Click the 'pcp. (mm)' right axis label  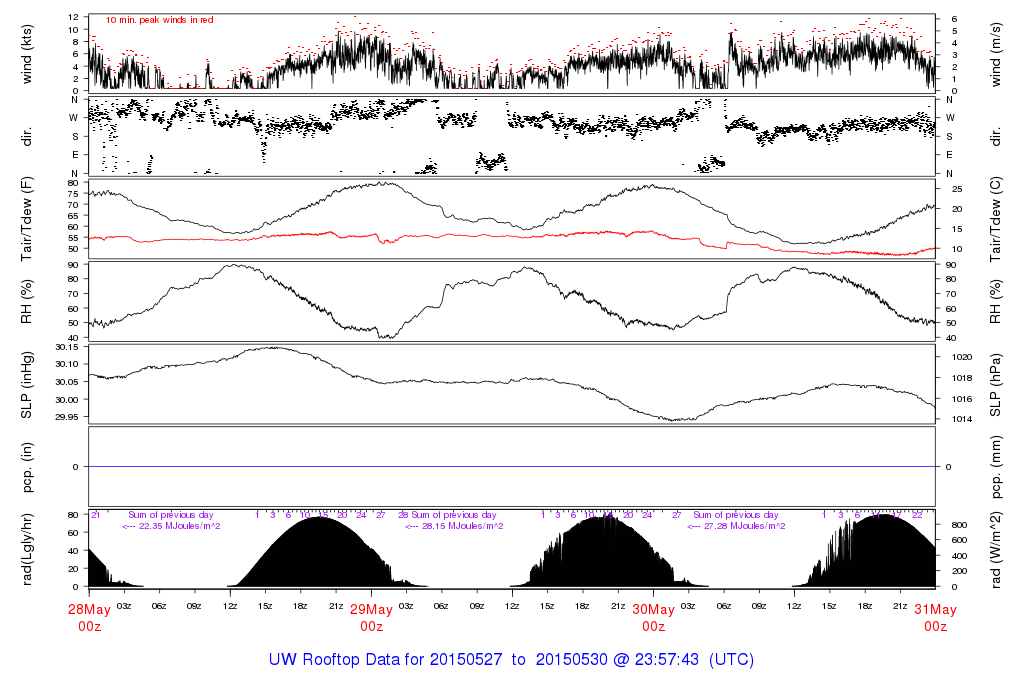pos(995,466)
